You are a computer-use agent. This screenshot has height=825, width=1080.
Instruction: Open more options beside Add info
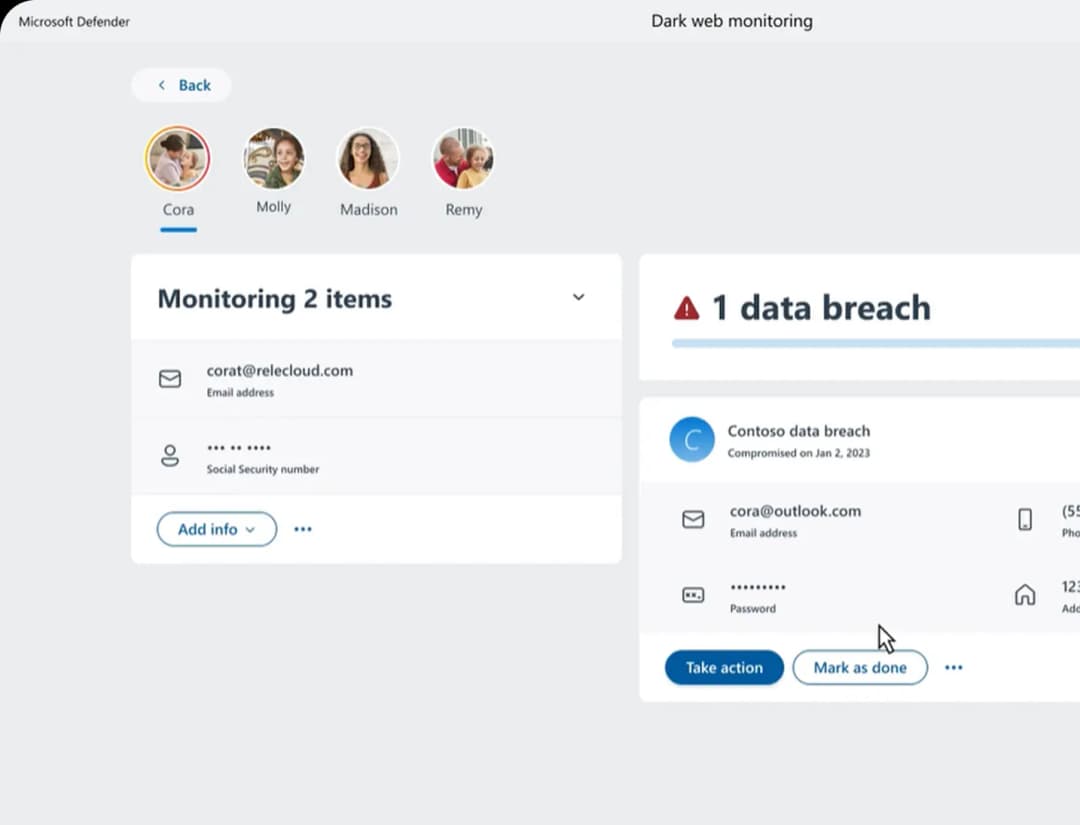pyautogui.click(x=303, y=529)
